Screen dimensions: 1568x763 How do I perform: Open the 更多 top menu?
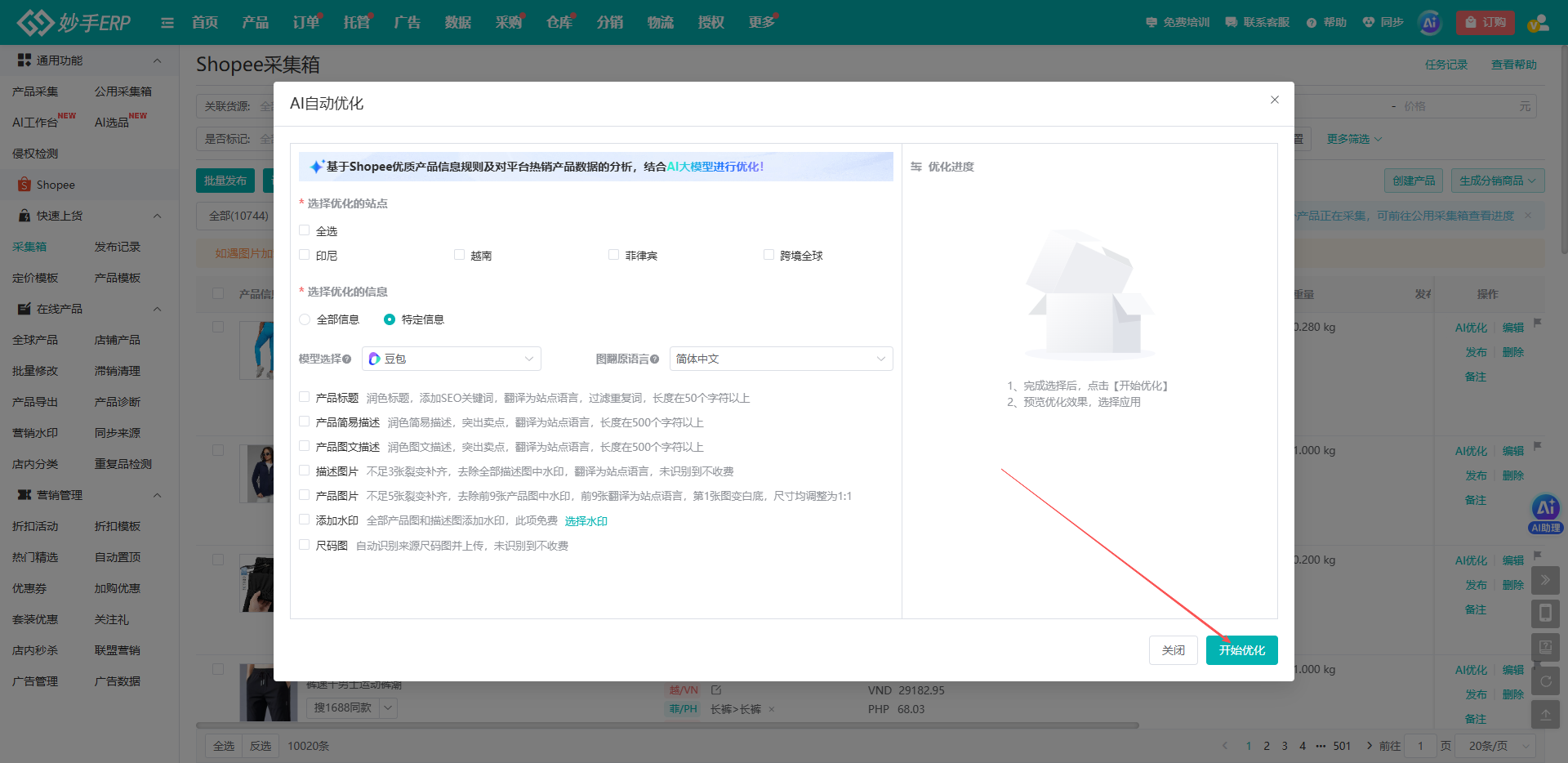(x=762, y=22)
